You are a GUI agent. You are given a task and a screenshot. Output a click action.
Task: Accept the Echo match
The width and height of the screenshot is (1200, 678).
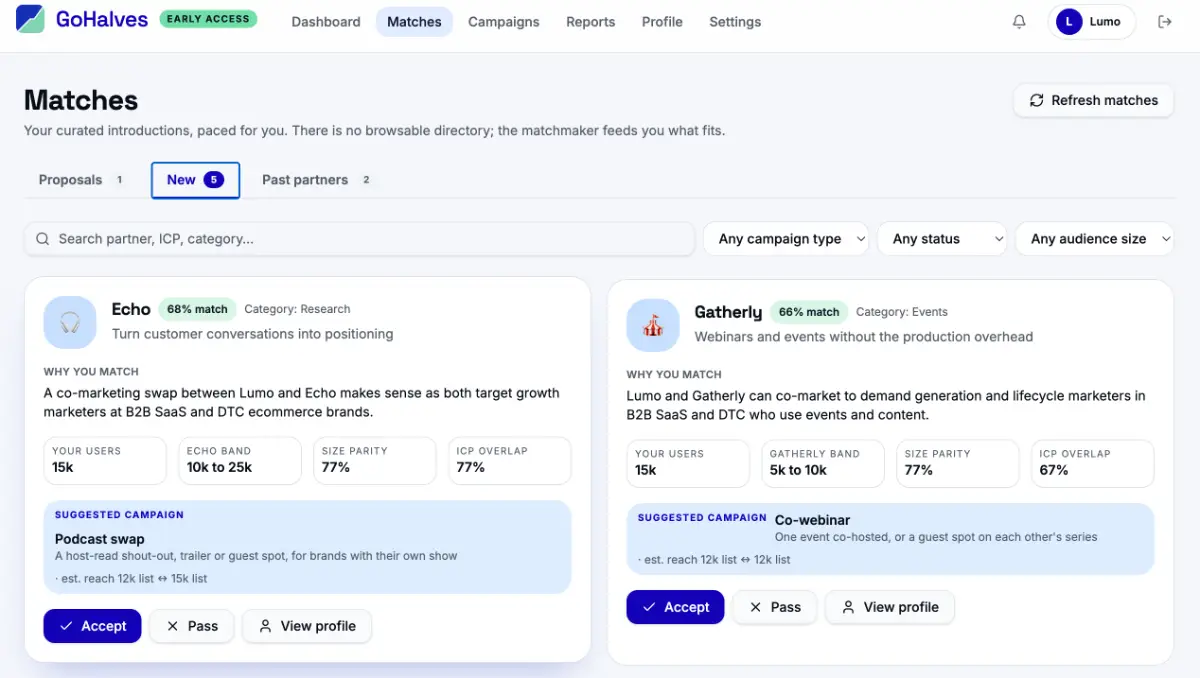coord(93,626)
